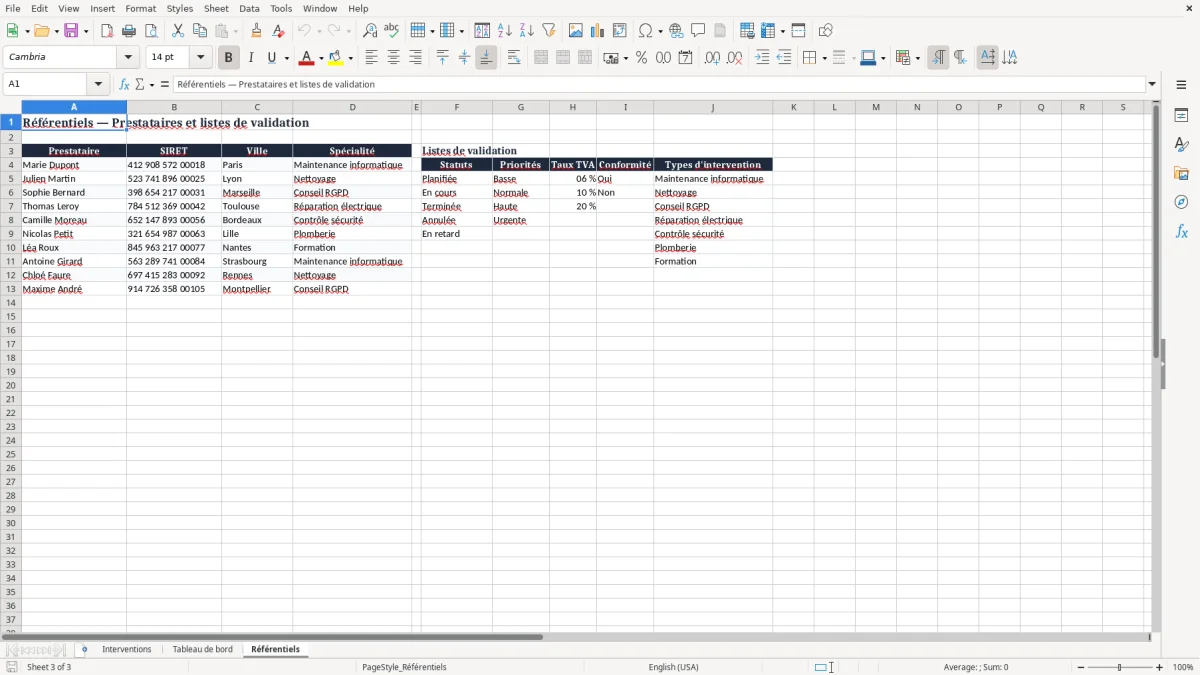Apply the red font color

pyautogui.click(x=307, y=58)
